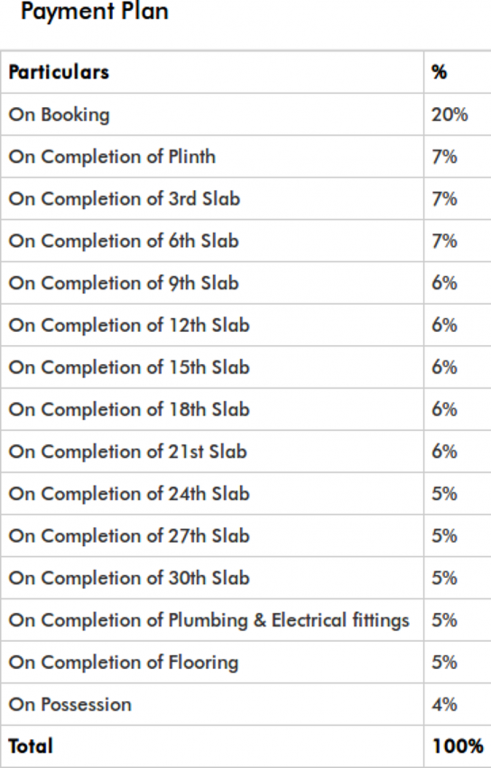
Task: Click On Completion of 3rd Slab
Action: pos(124,199)
